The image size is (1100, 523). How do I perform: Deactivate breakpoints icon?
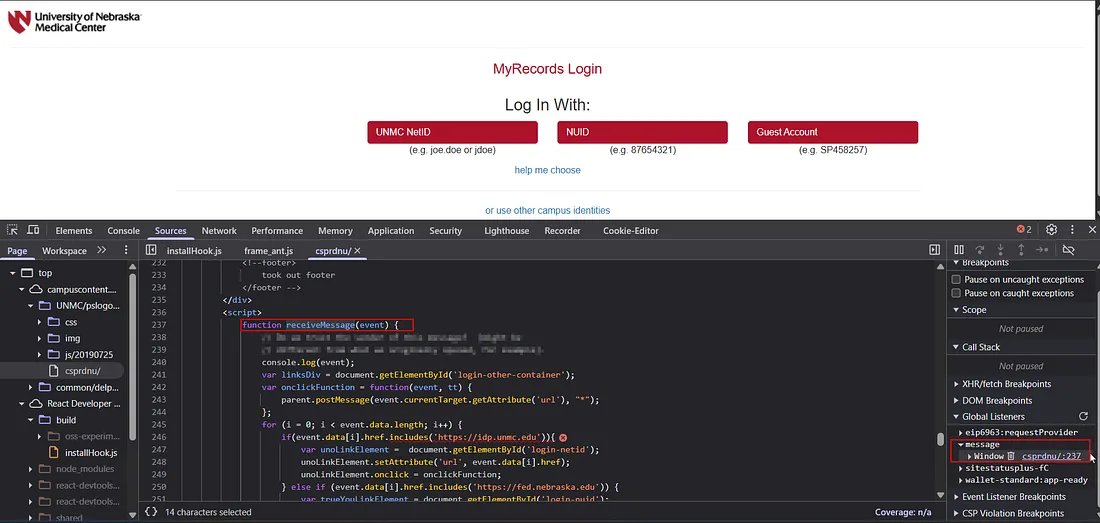pyautogui.click(x=1068, y=250)
